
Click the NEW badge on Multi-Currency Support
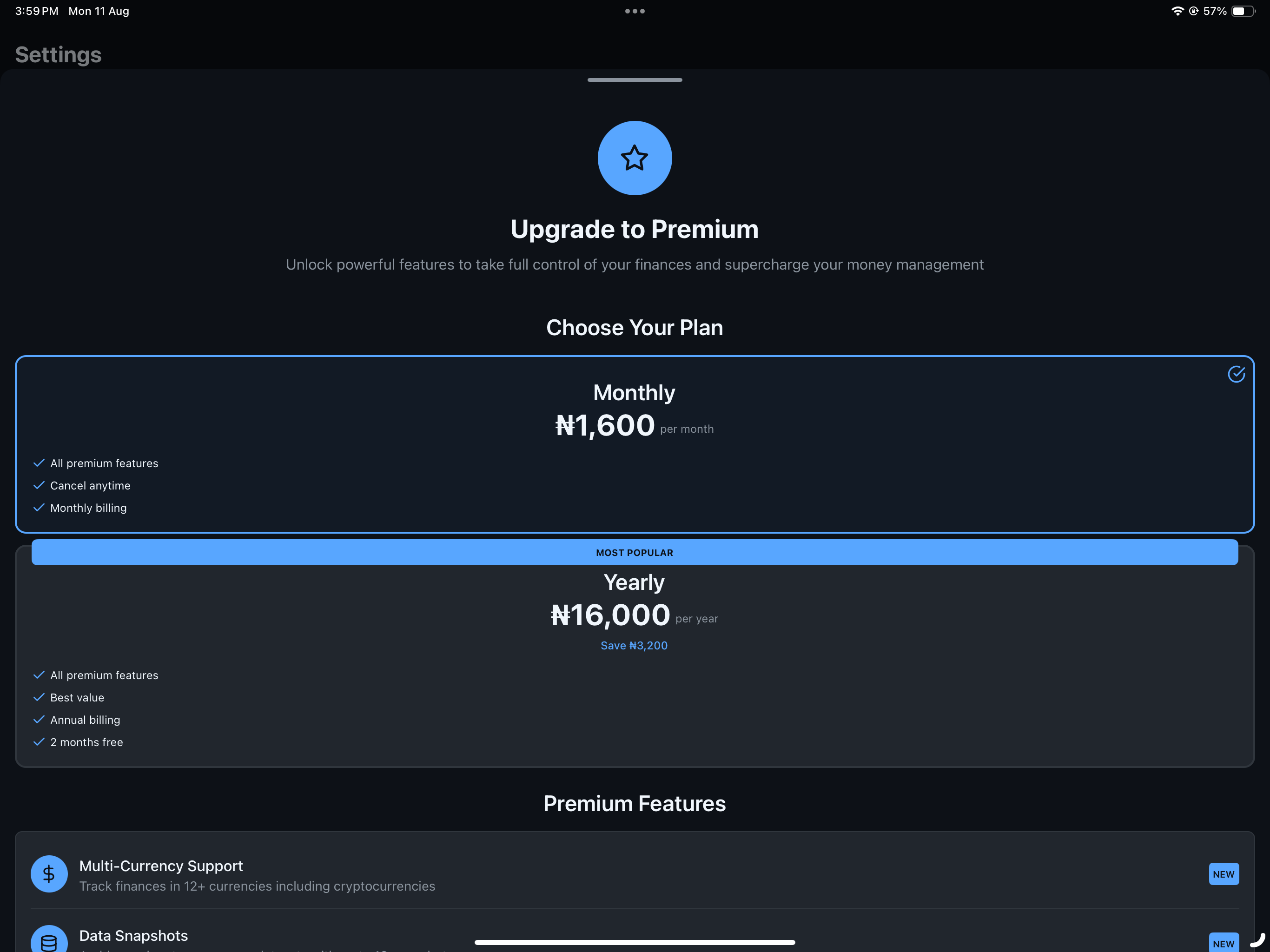coord(1224,874)
